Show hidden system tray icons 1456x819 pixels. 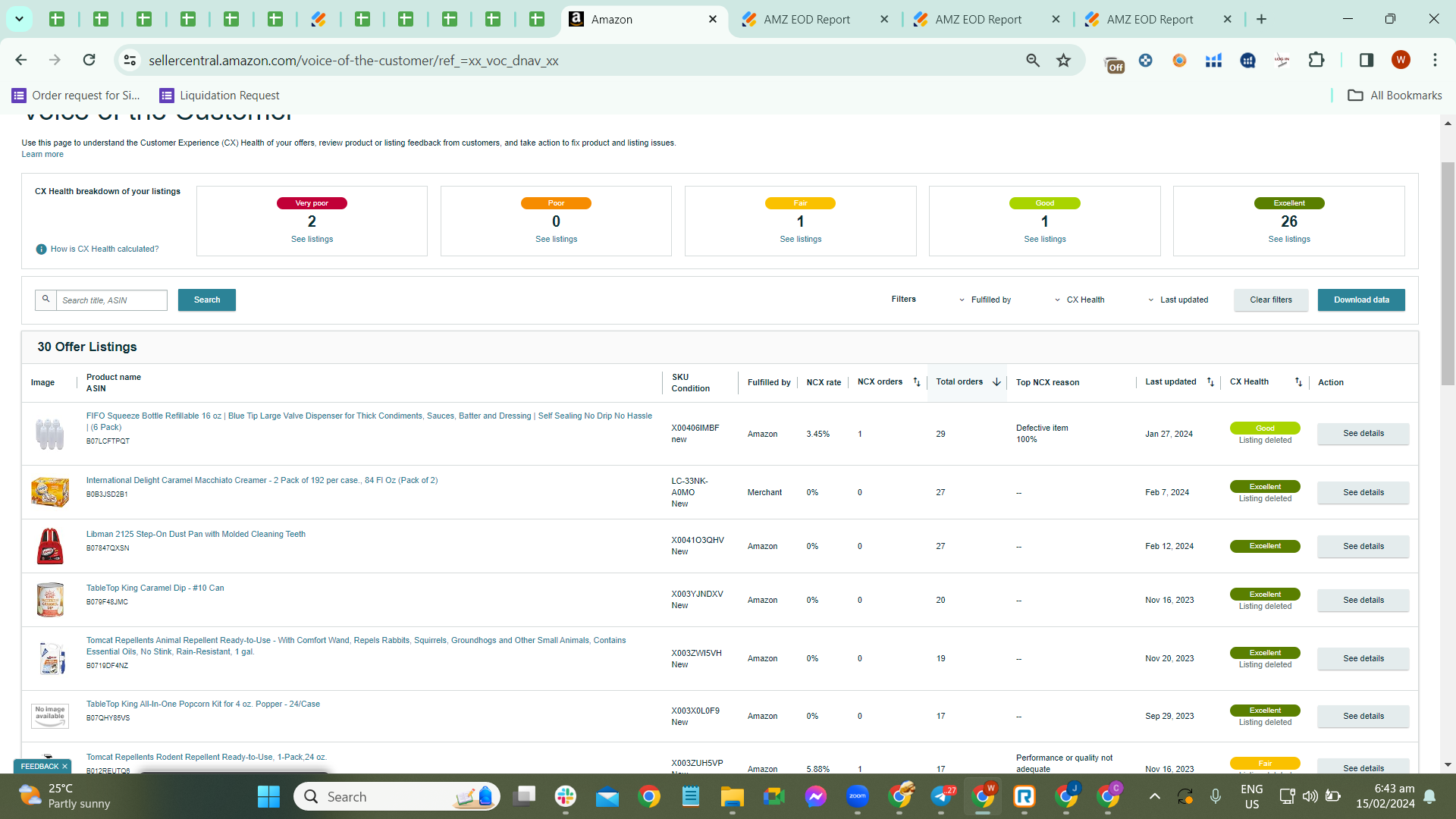click(x=1154, y=796)
